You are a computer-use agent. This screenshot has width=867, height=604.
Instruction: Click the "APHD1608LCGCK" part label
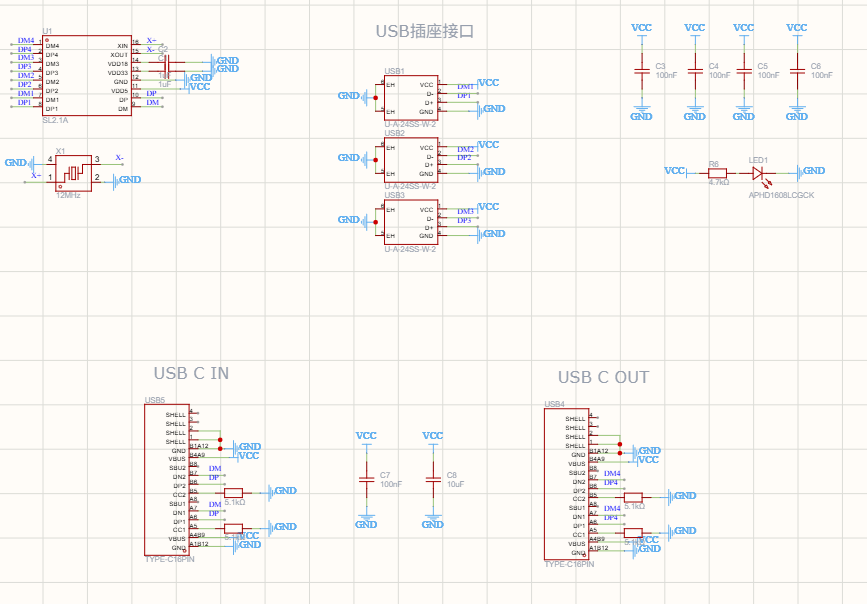point(781,195)
